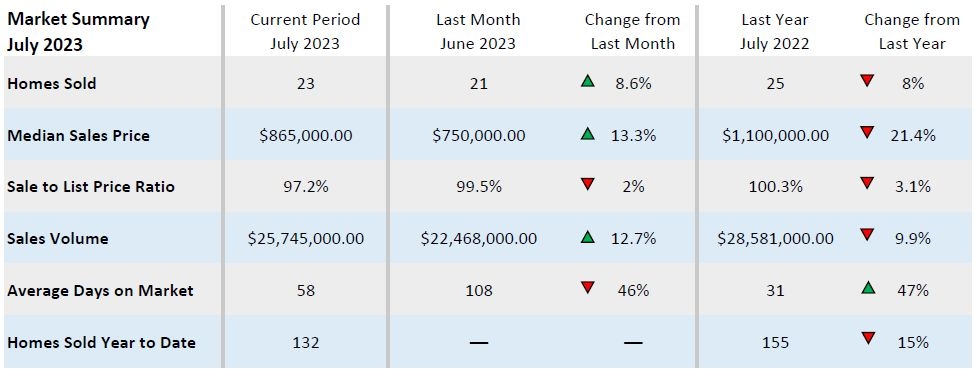Click the $25,745,000.00 sales volume cell

[306, 238]
